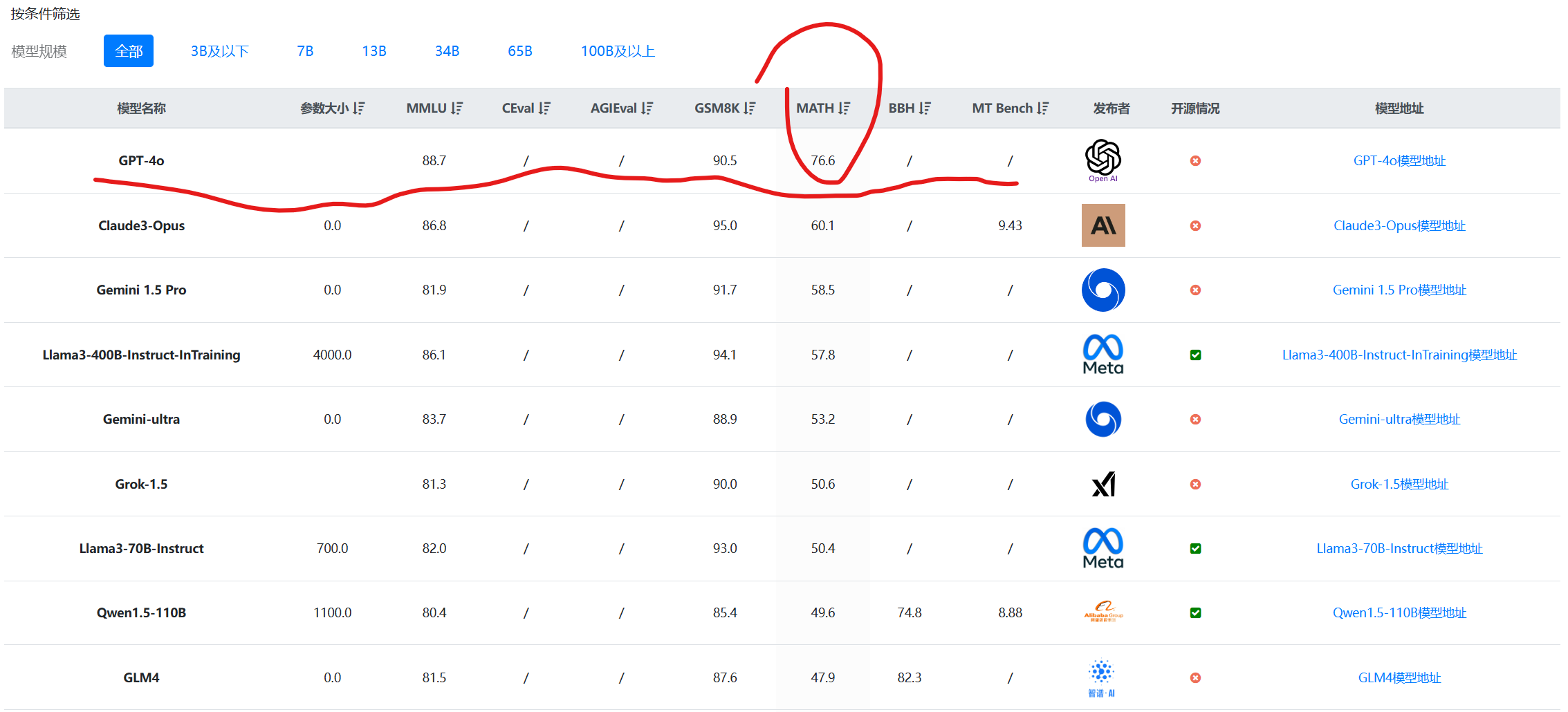The image size is (1568, 712).
Task: Click the 模型名称 column header
Action: [x=141, y=109]
